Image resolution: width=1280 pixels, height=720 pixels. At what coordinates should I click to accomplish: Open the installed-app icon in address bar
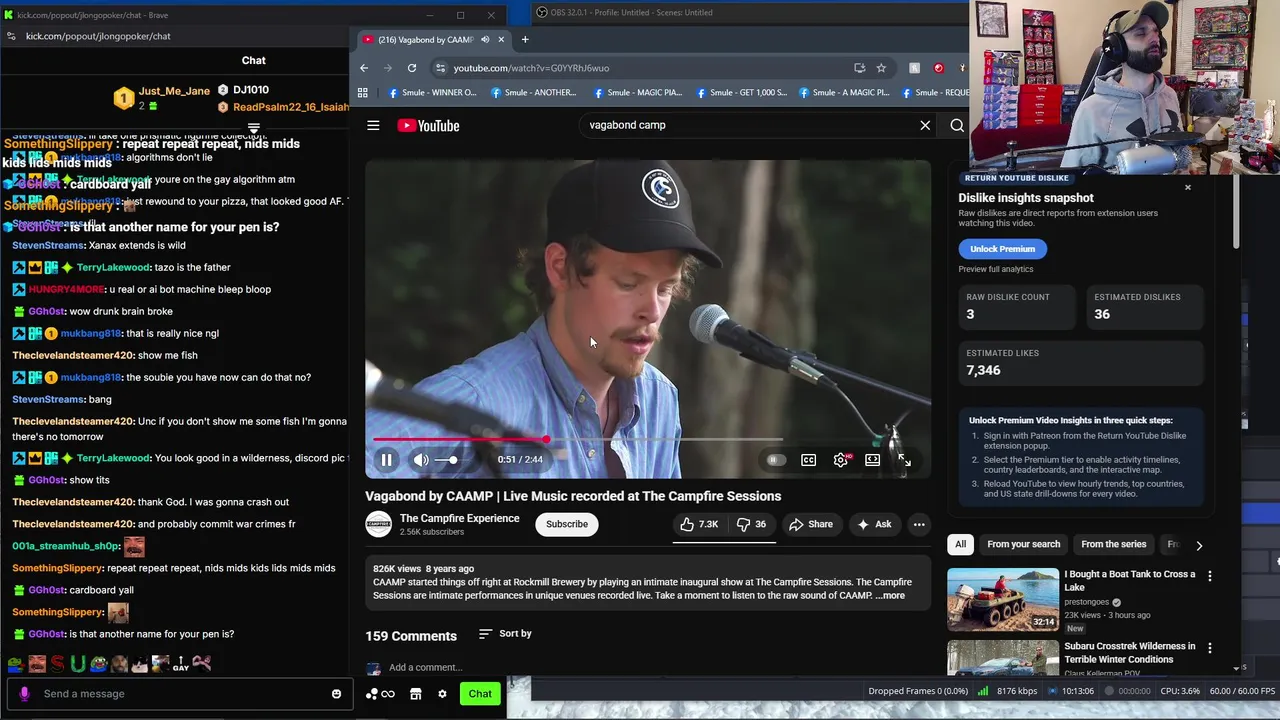(x=859, y=68)
